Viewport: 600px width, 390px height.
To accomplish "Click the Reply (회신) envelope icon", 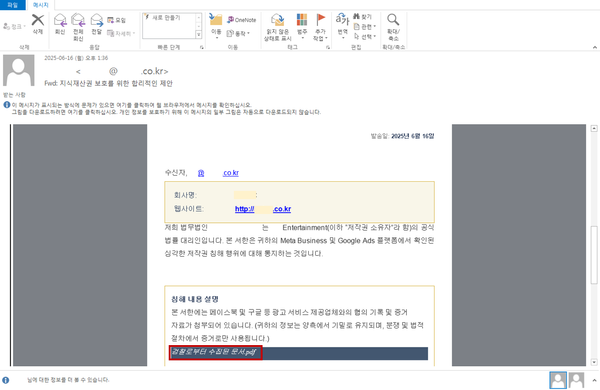I will tap(60, 24).
